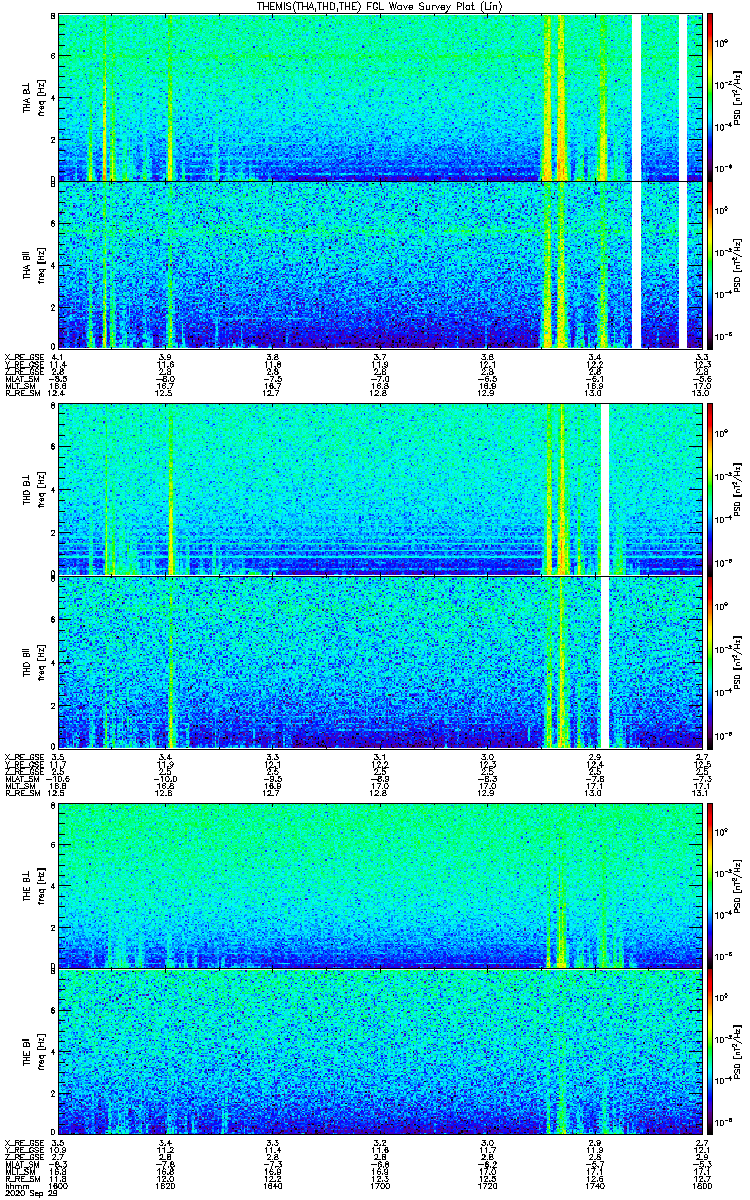Click the 'THA B⊥ freq [Hz]' axis label
The image size is (750, 1200).
pyautogui.click(x=33, y=97)
